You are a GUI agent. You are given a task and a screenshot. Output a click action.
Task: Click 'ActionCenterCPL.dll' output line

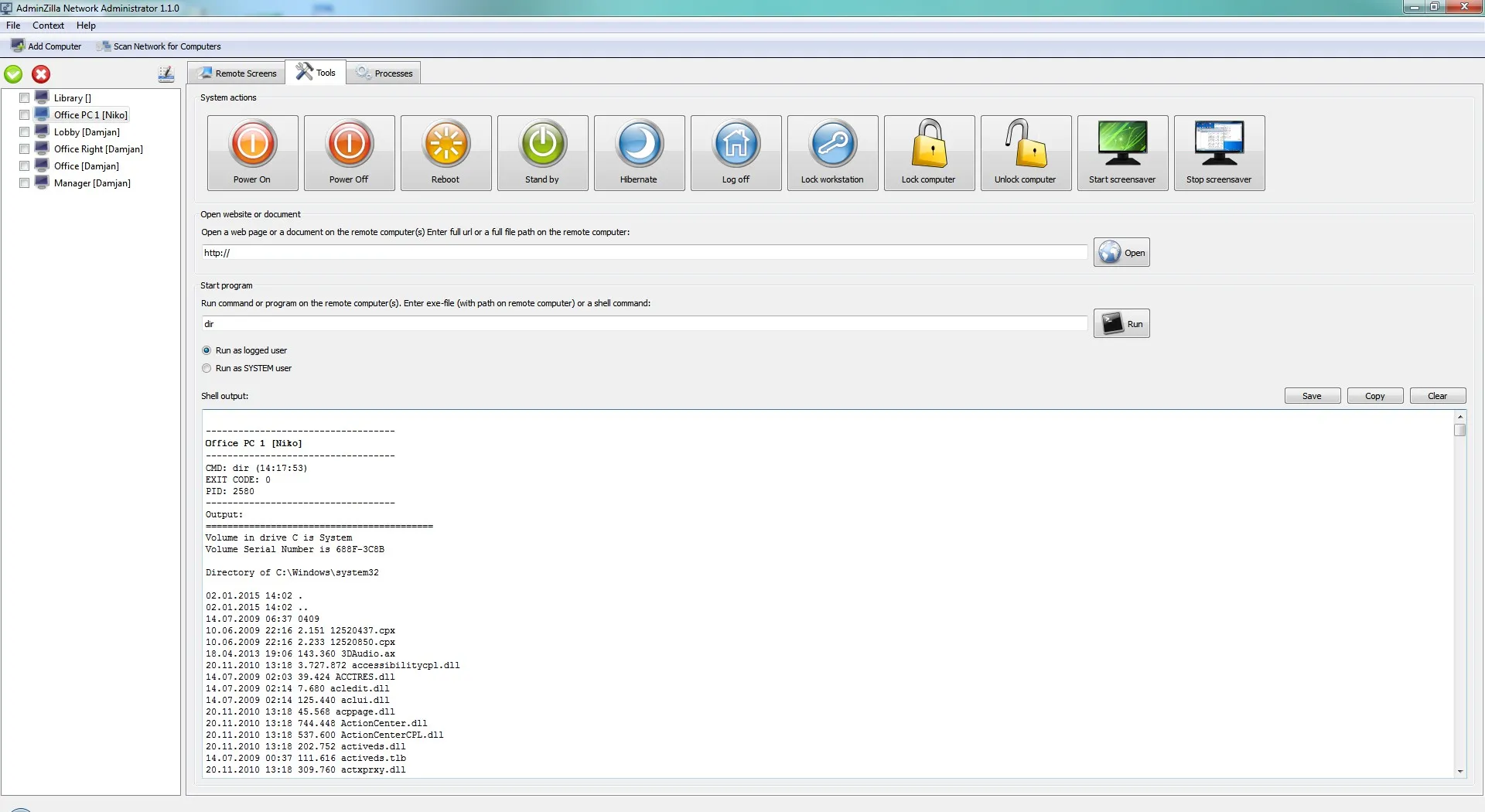325,735
